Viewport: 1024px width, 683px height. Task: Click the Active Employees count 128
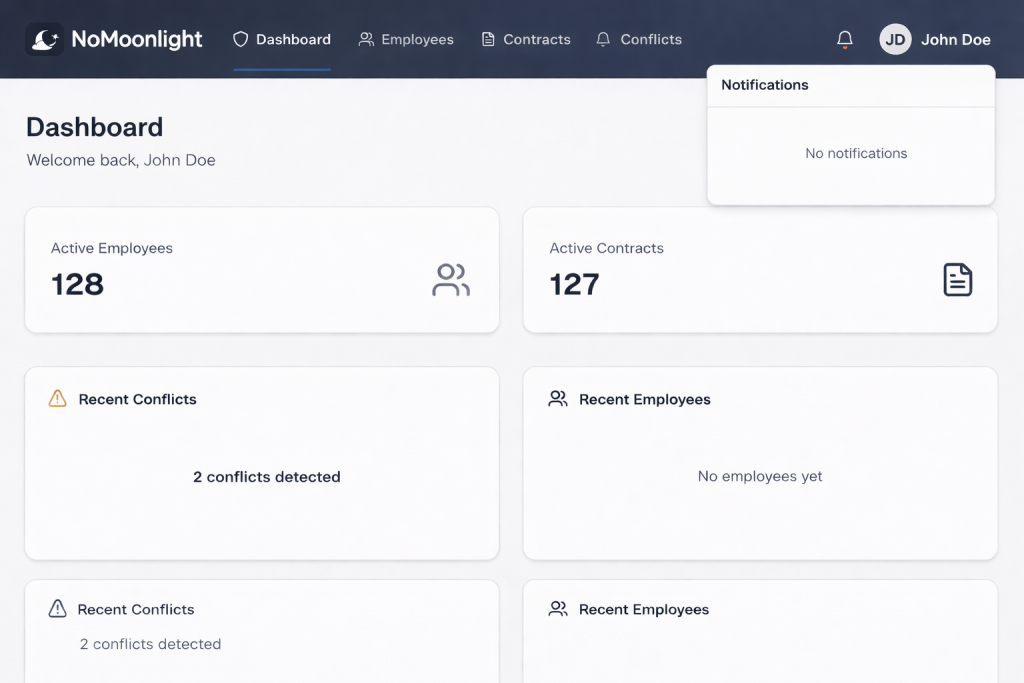(x=78, y=285)
